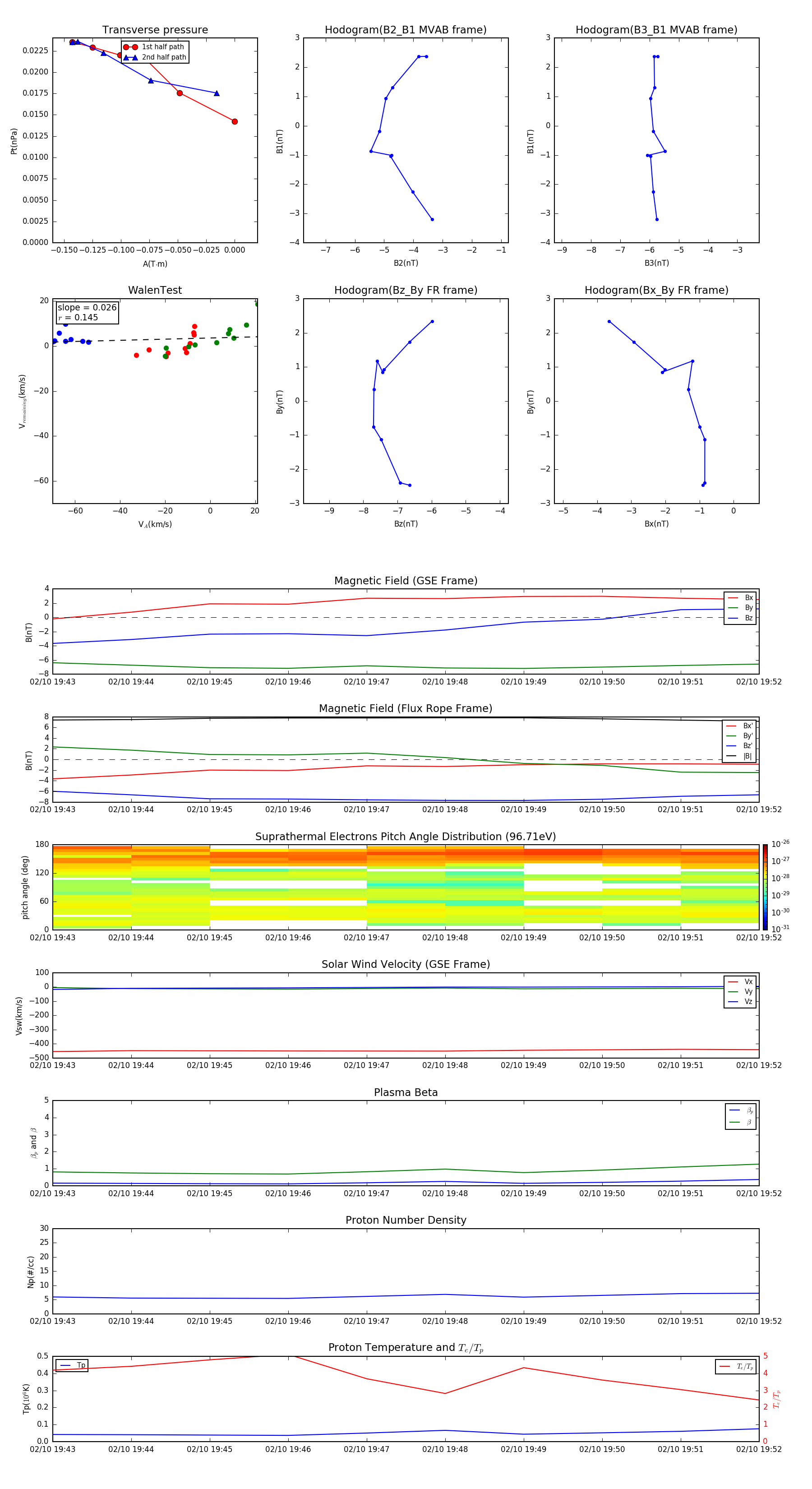Click the Suprathermal Electrons Pitch Angle Distribution title
The image size is (812, 1489).
406,837
